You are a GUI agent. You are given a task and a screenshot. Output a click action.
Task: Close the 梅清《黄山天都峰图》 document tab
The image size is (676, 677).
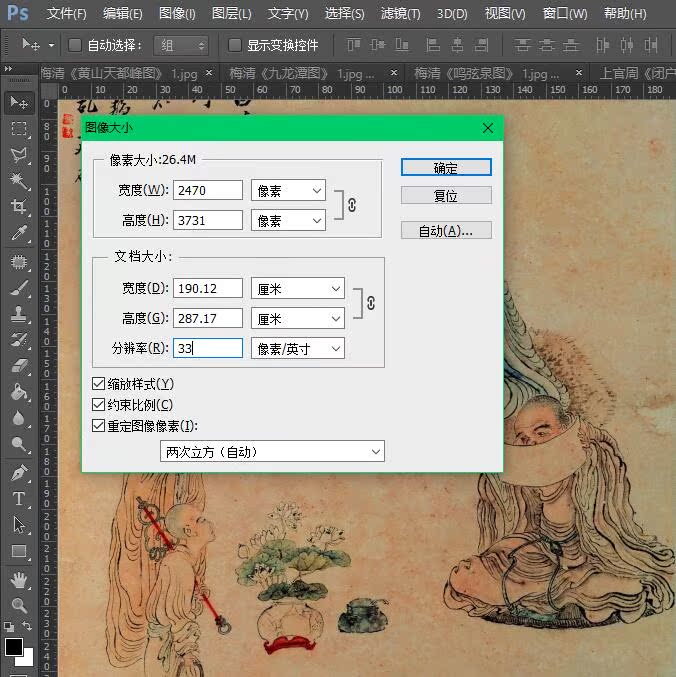pyautogui.click(x=209, y=73)
